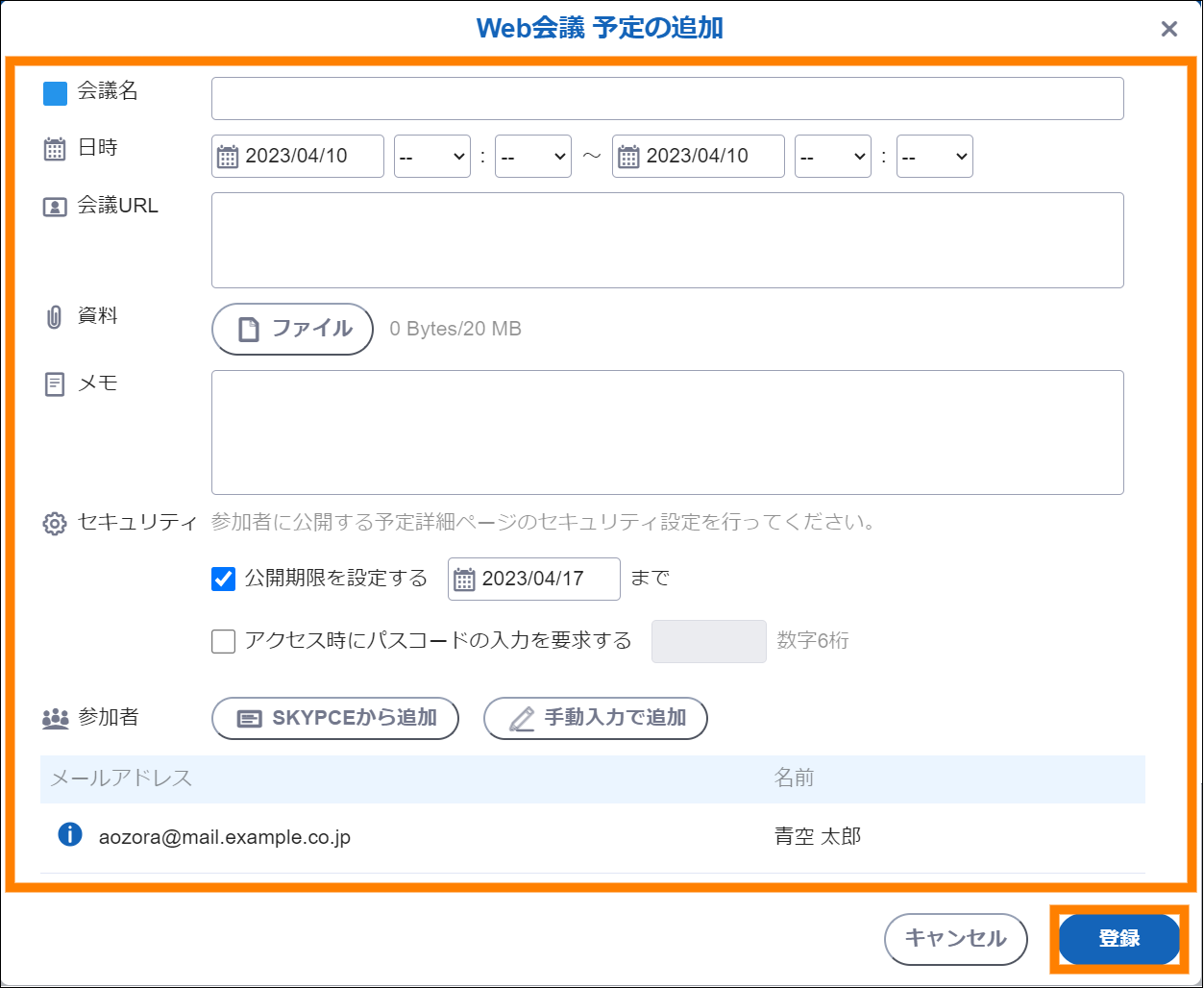1204x988 pixels.
Task: Open the start minute dropdown
Action: [533, 157]
